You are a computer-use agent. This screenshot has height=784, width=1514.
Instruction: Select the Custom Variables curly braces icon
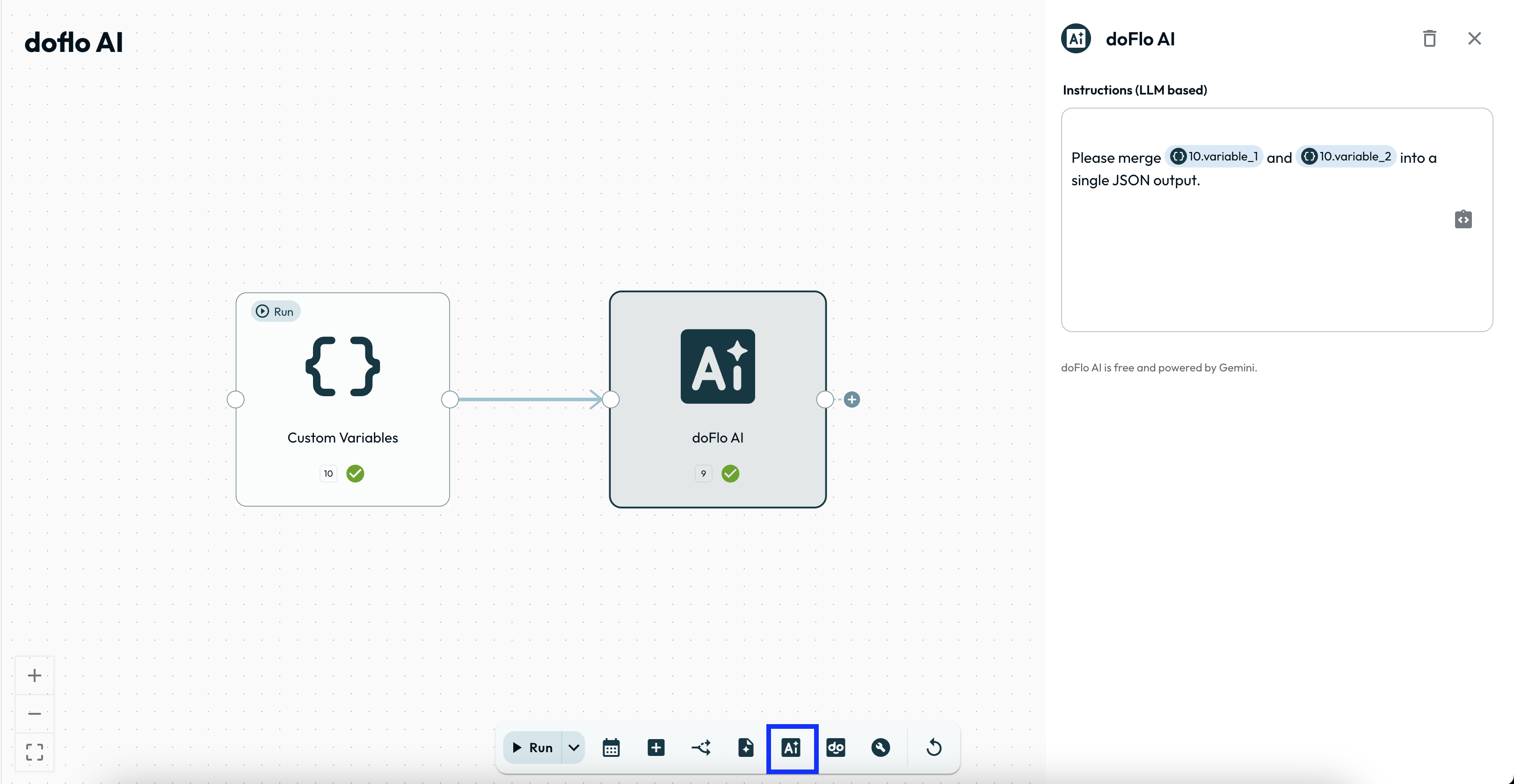pyautogui.click(x=342, y=366)
